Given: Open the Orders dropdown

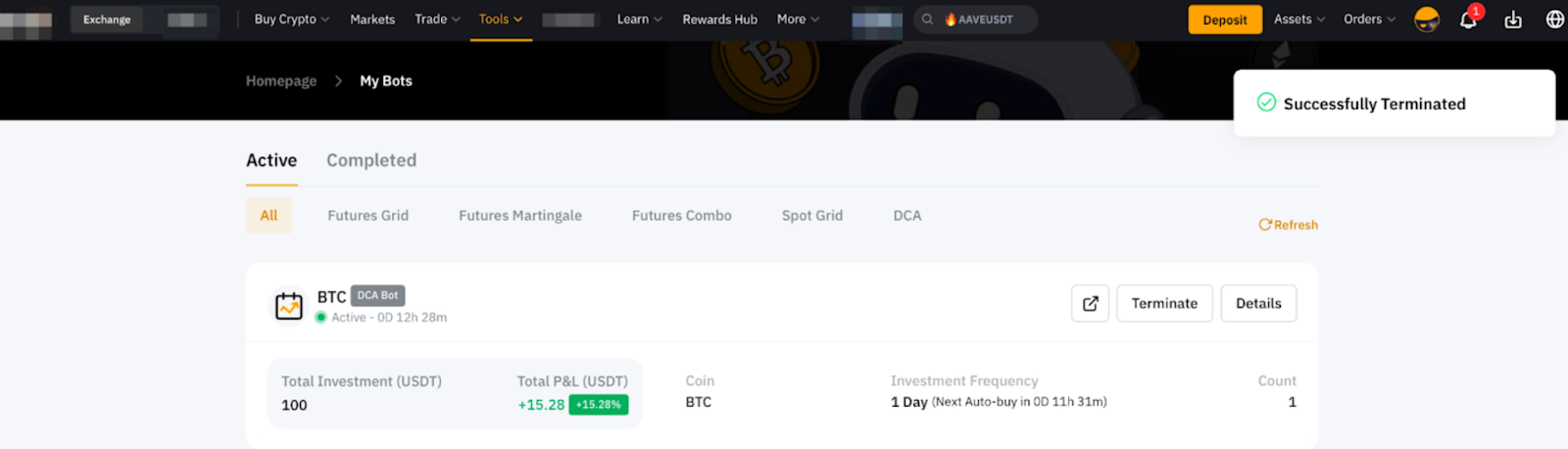Looking at the screenshot, I should tap(1369, 20).
